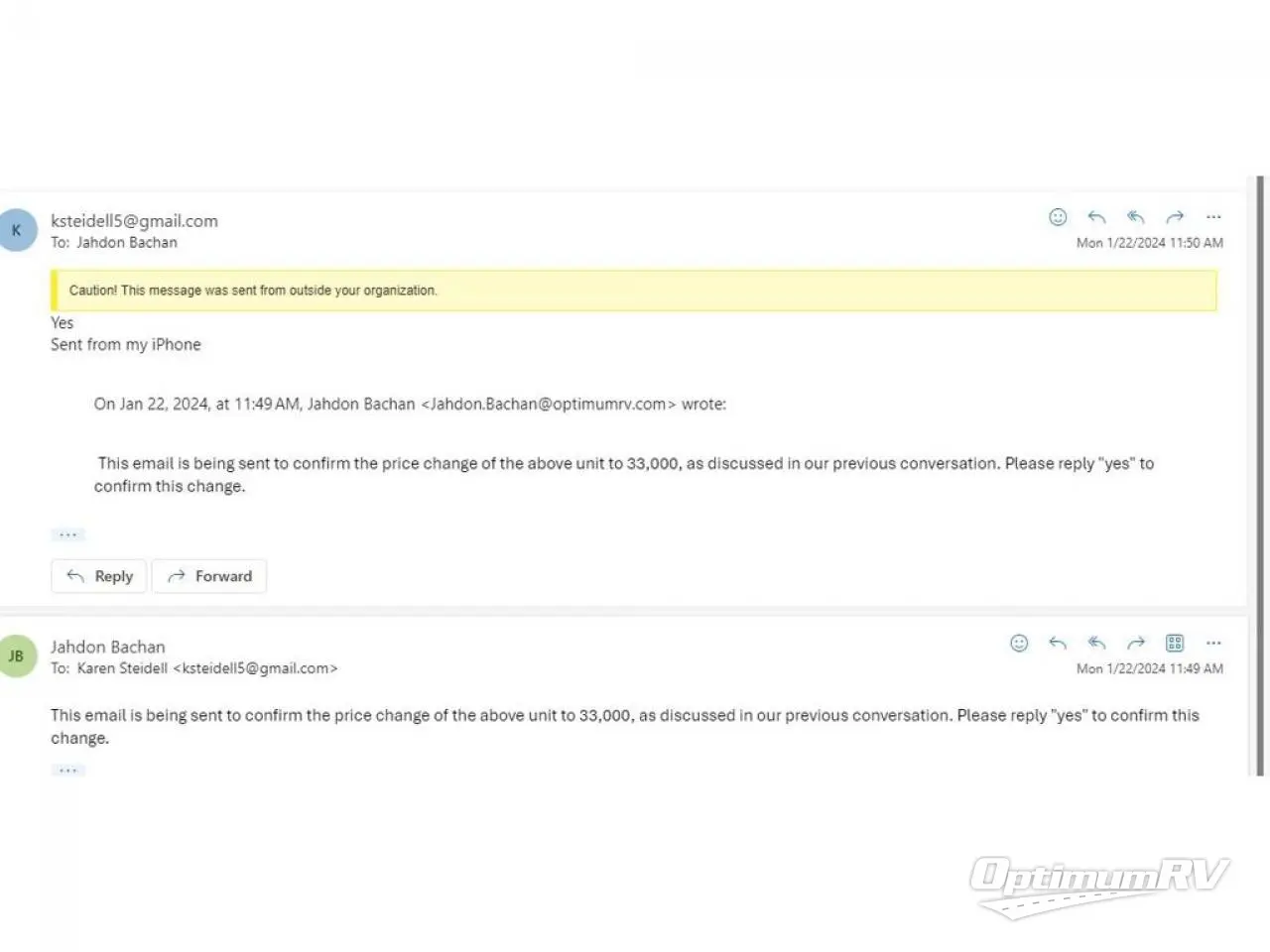Expand collapsed content in Jahdon's email
Screen dimensions: 1270x952
tap(68, 770)
